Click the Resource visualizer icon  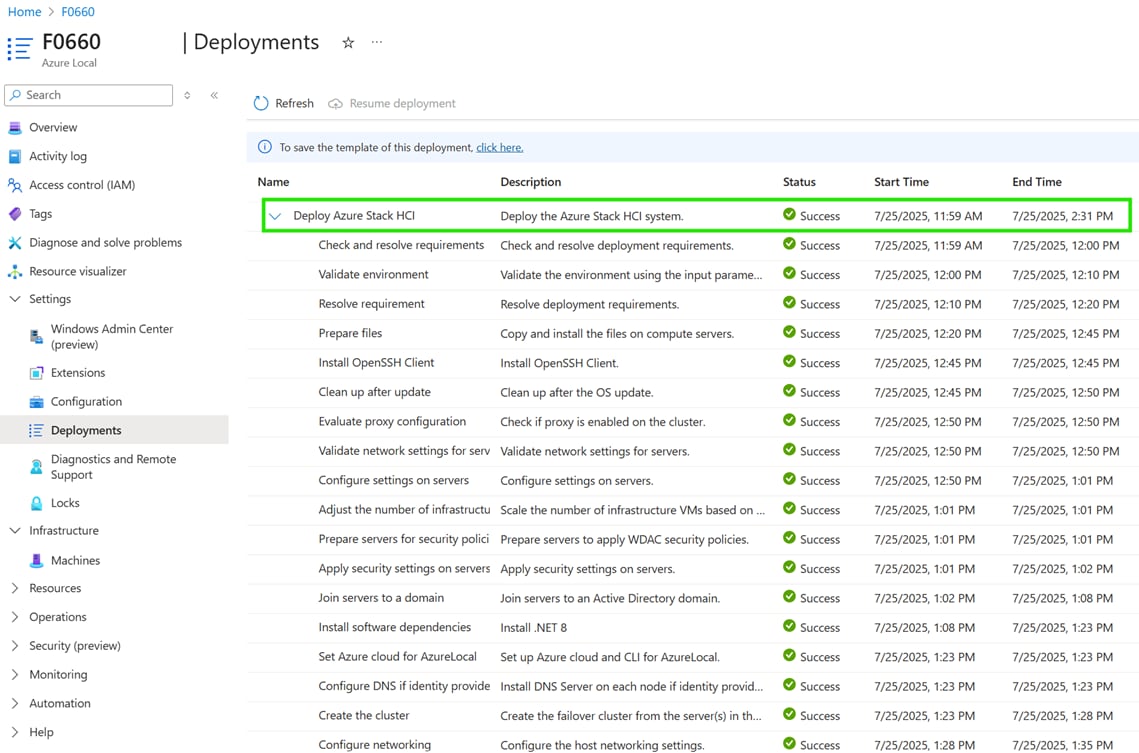pos(15,272)
